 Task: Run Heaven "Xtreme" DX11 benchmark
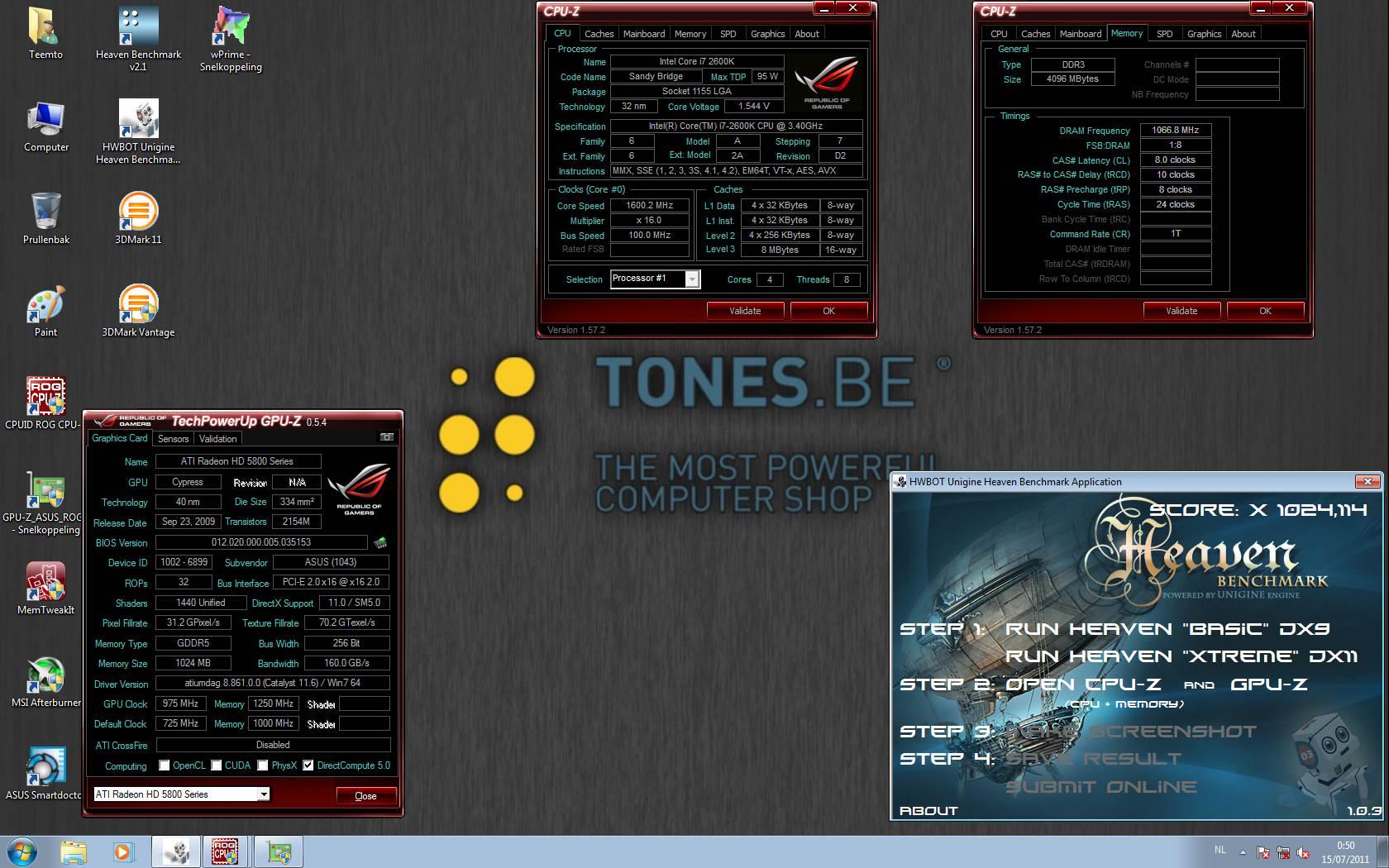[1181, 656]
